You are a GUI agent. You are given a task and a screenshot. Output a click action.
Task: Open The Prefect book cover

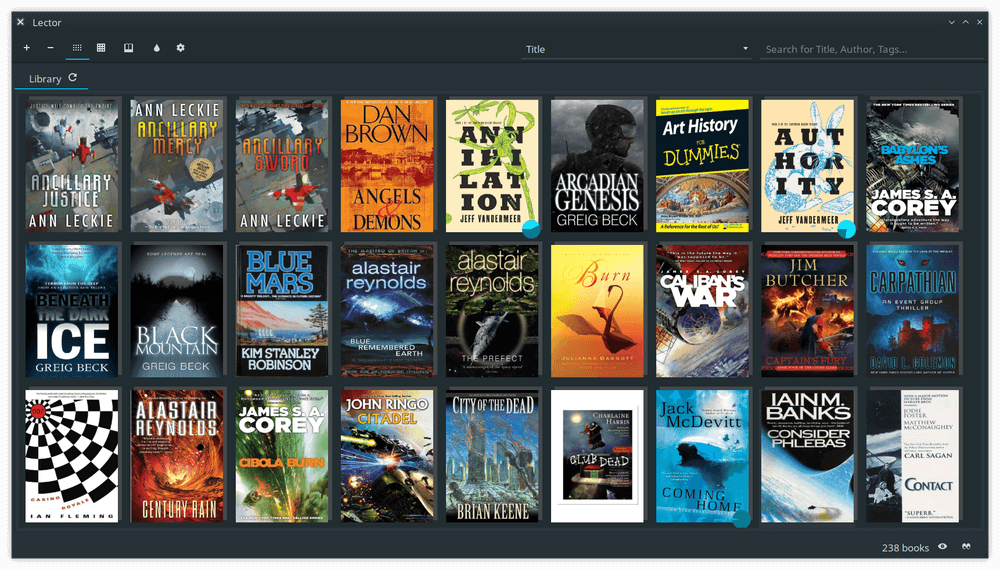pyautogui.click(x=492, y=311)
